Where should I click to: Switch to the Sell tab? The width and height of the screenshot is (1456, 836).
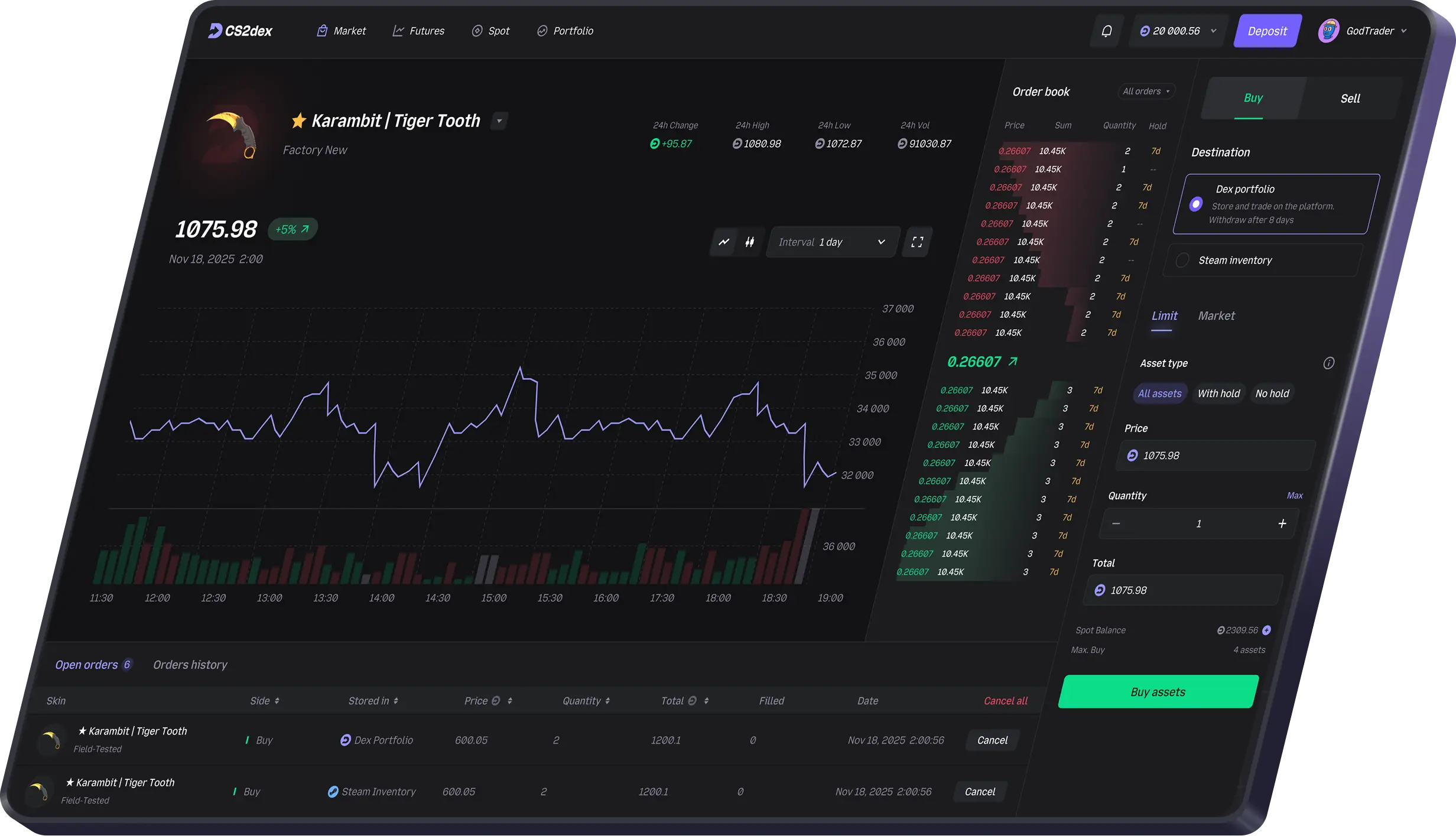(1350, 98)
